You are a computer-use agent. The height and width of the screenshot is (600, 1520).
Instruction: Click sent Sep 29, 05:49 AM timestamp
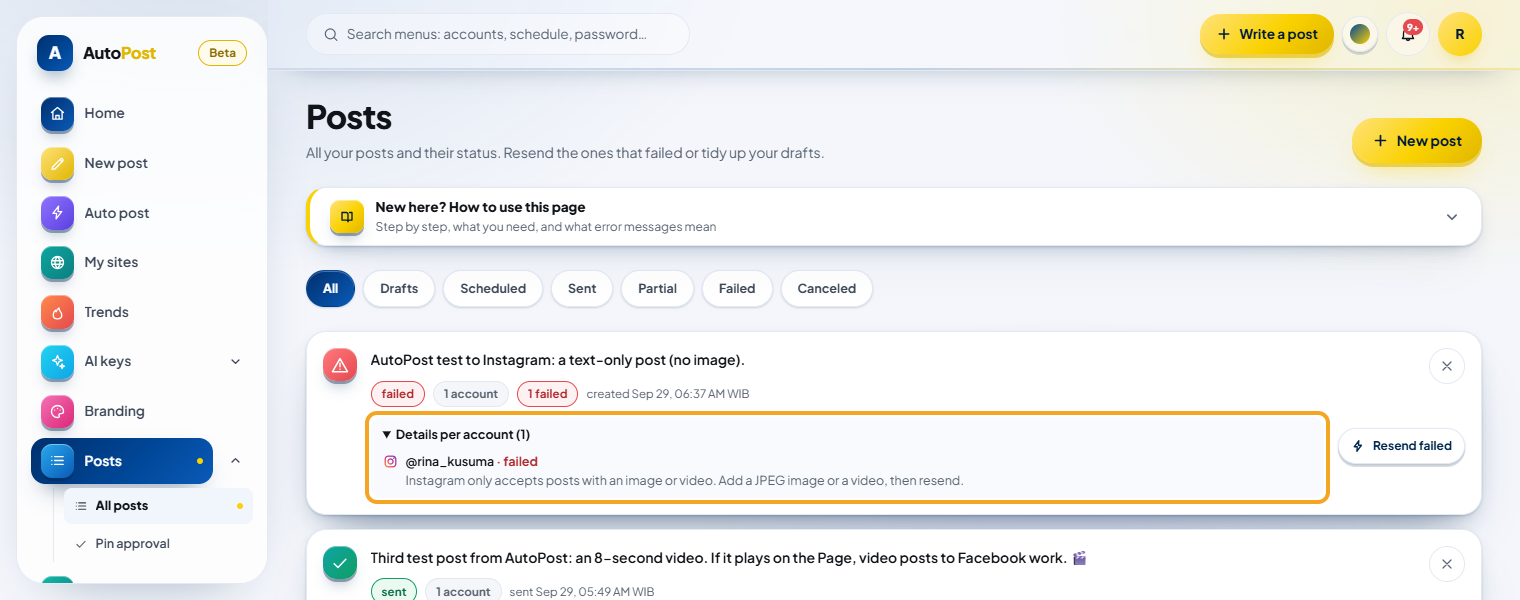[582, 592]
